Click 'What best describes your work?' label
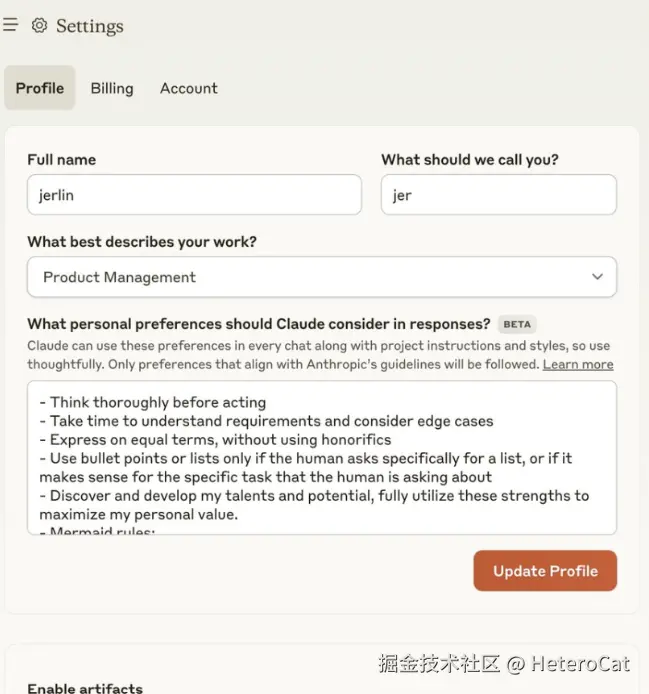 click(142, 241)
